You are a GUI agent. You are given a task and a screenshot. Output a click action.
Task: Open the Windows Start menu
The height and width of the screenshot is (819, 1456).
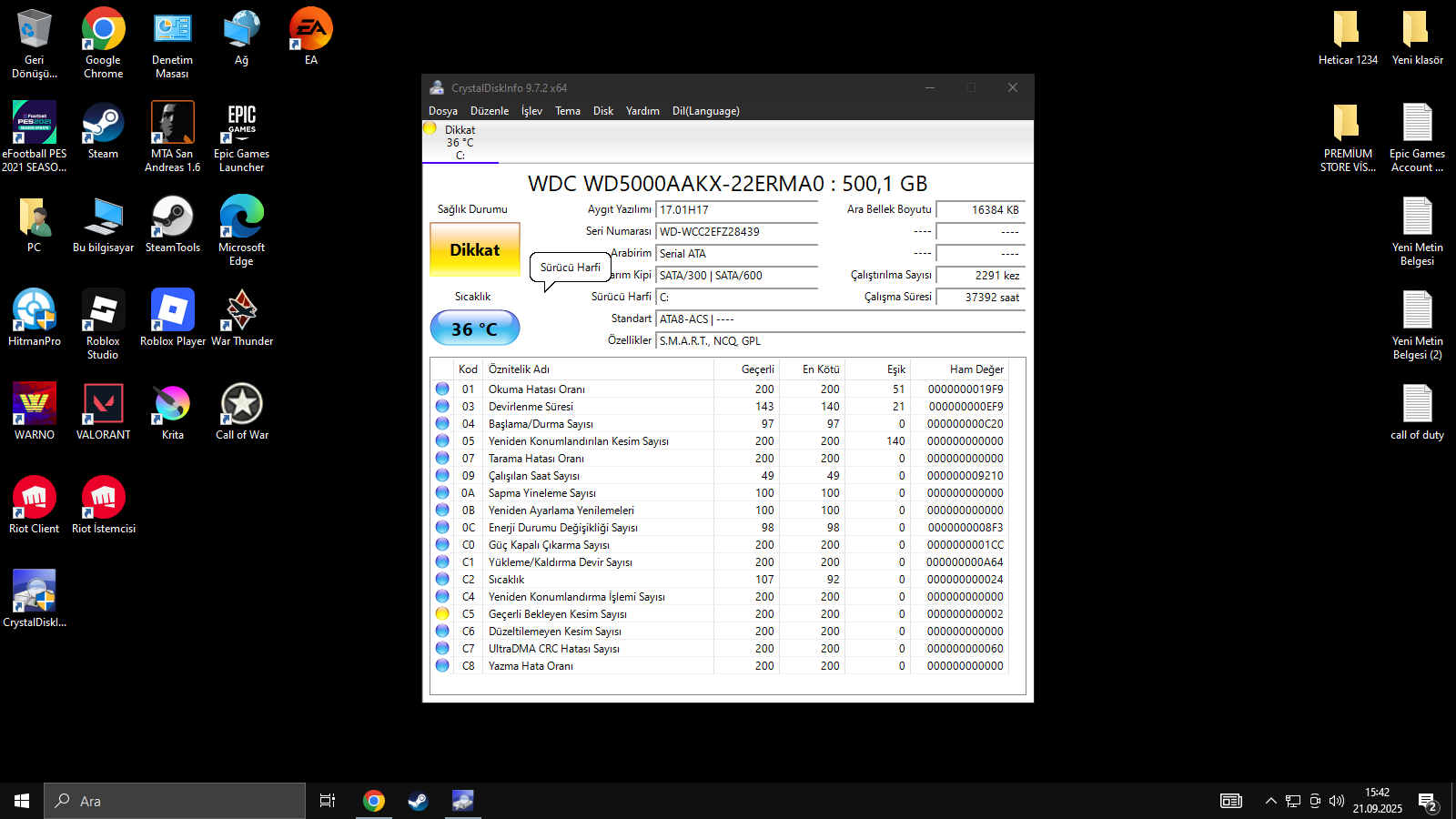[x=22, y=801]
